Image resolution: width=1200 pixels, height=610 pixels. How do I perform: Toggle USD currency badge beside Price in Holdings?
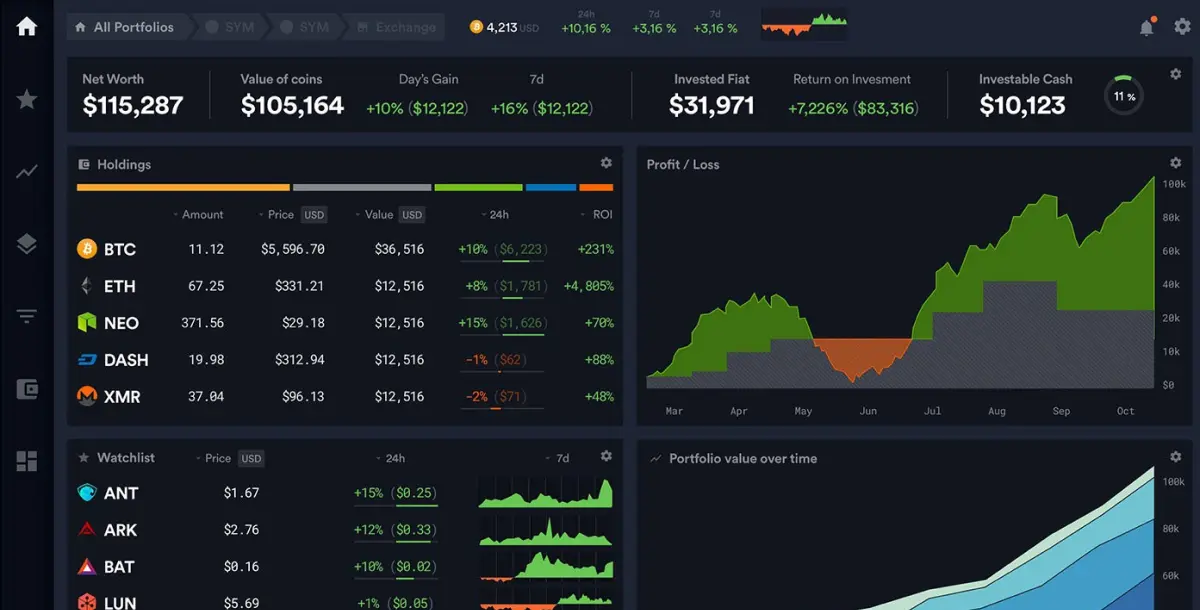point(314,215)
